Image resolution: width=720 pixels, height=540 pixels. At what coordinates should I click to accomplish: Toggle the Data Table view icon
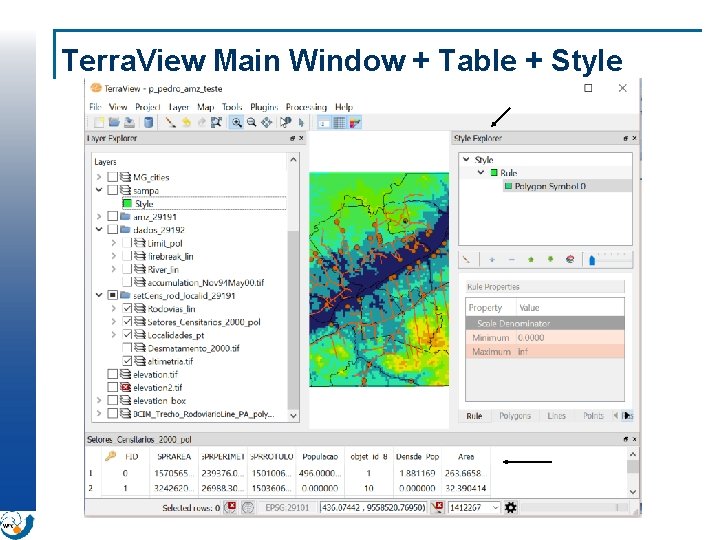click(339, 123)
